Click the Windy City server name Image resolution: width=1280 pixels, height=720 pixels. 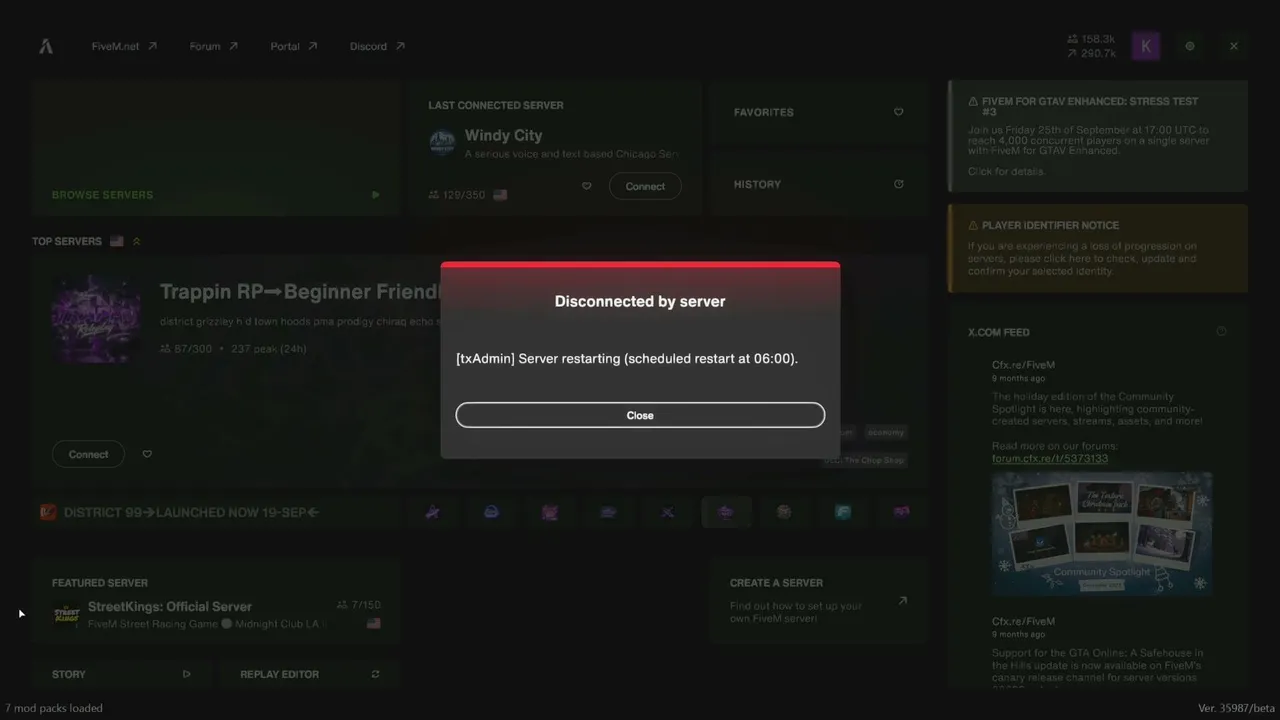pos(503,136)
